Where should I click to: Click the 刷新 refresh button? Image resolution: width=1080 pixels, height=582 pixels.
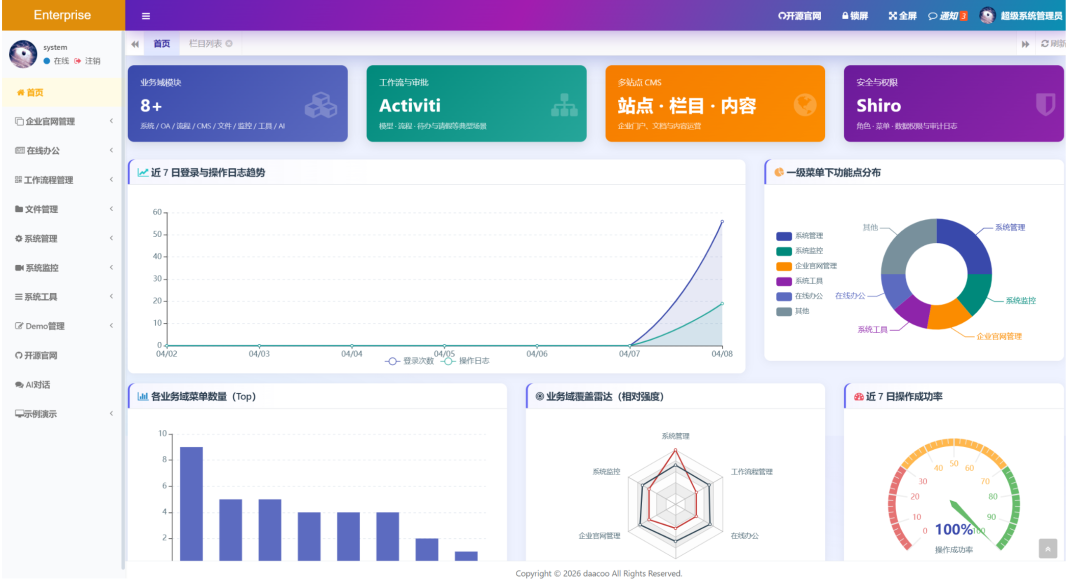1053,43
